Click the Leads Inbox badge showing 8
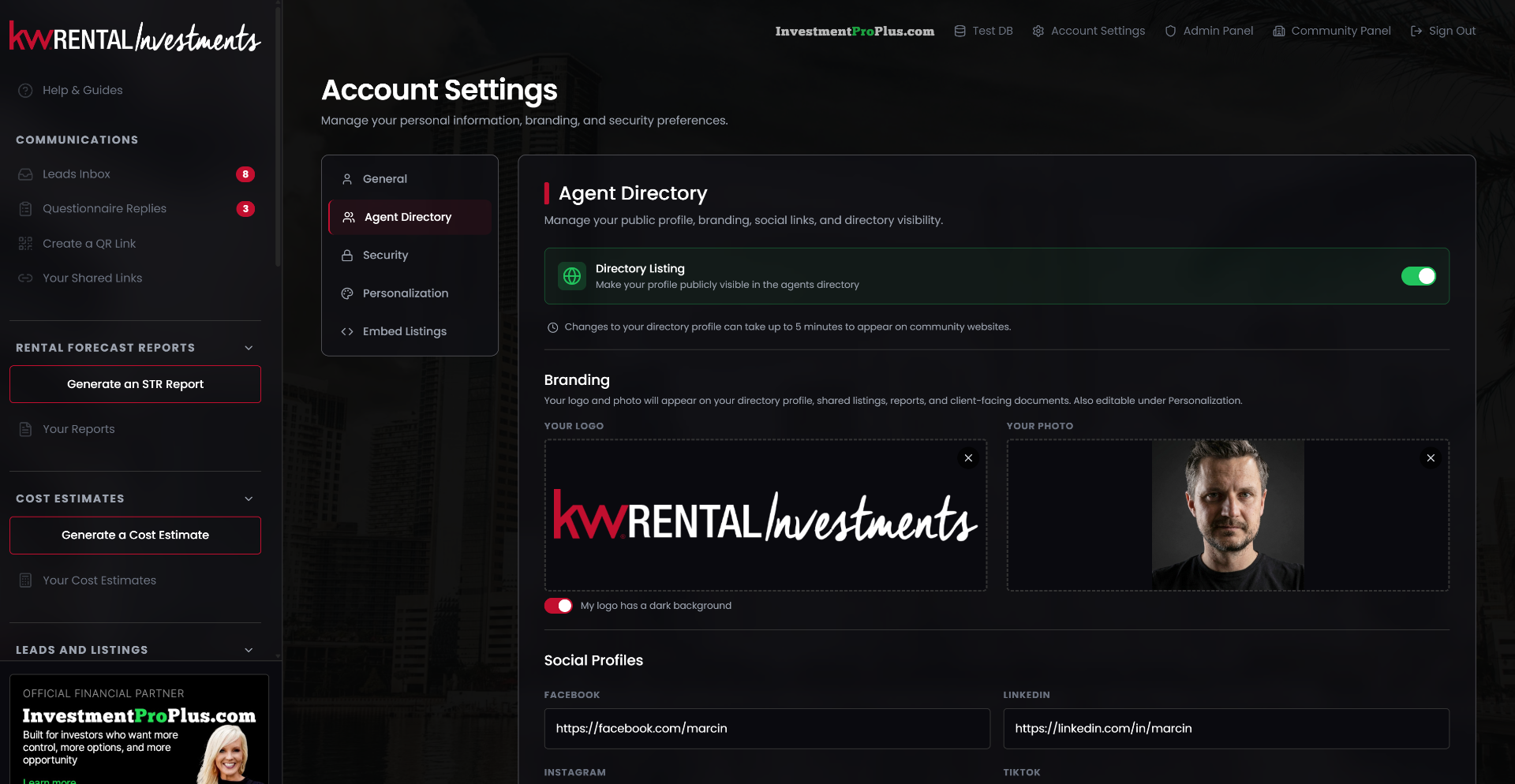This screenshot has width=1515, height=784. [x=245, y=174]
